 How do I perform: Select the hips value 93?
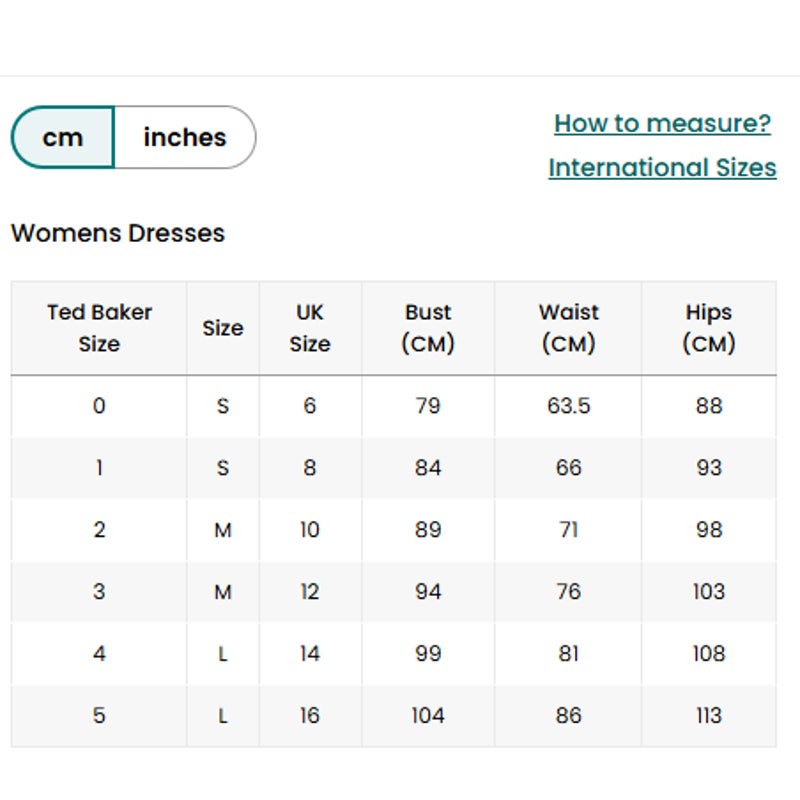(709, 468)
